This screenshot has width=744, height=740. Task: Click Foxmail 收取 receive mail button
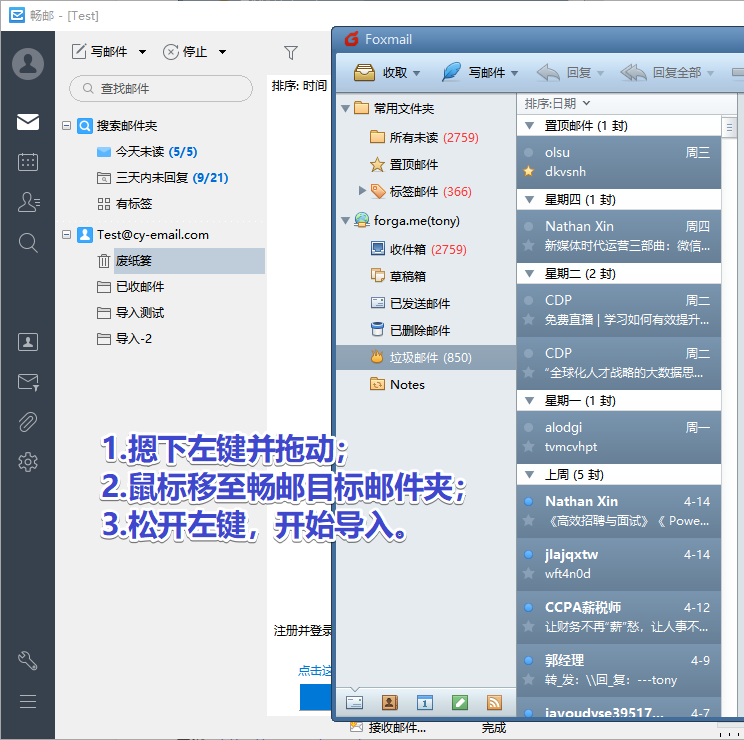(381, 73)
